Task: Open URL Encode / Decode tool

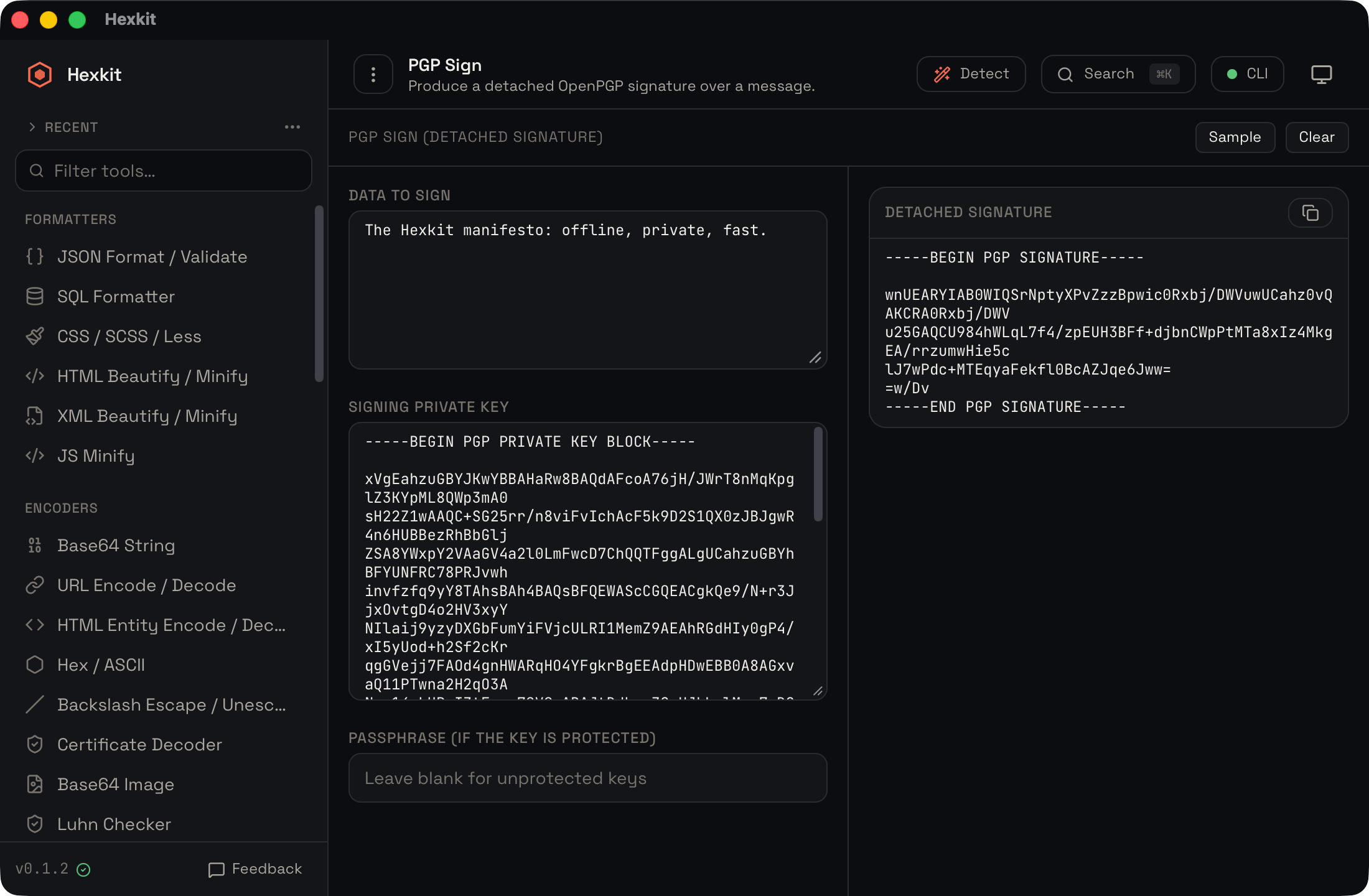Action: 164,585
